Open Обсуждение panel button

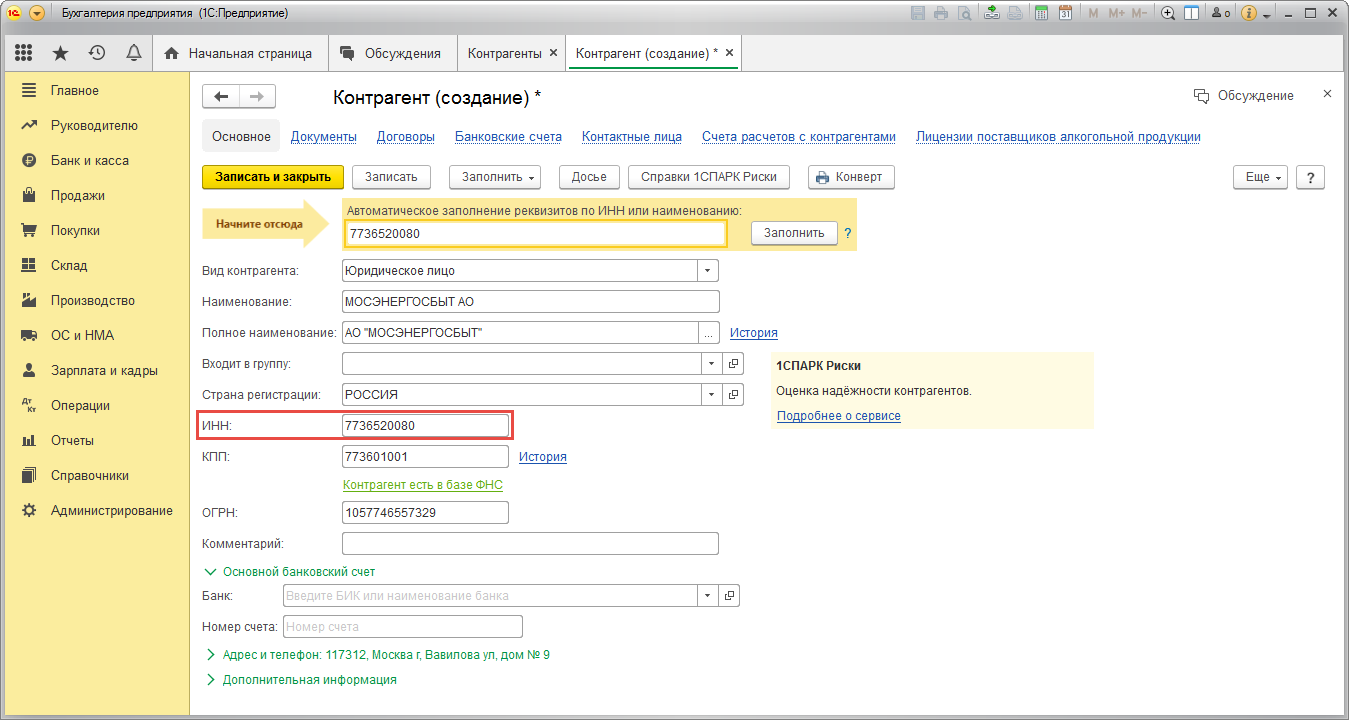(x=1244, y=96)
